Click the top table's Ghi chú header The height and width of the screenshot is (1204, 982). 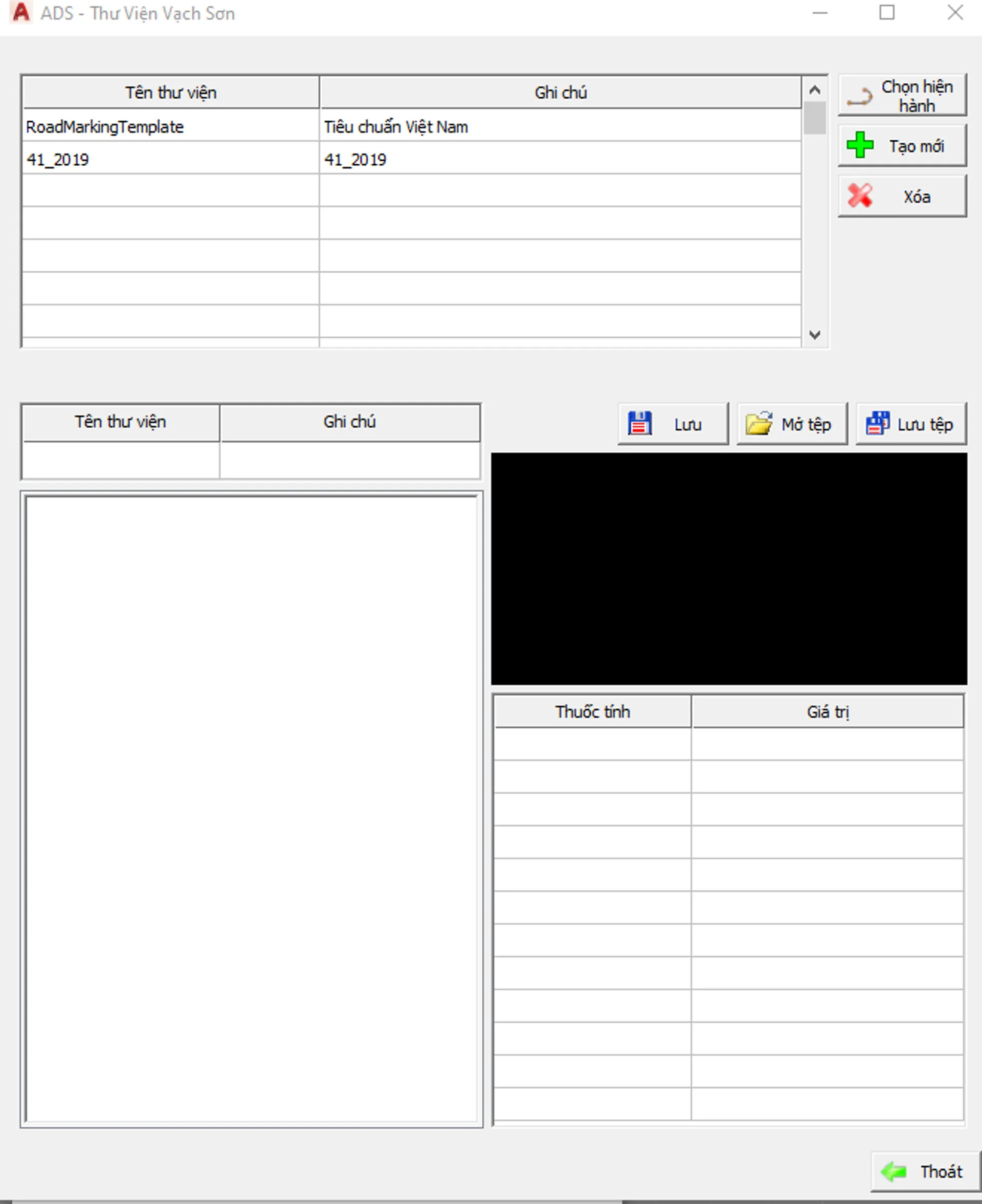tap(560, 92)
